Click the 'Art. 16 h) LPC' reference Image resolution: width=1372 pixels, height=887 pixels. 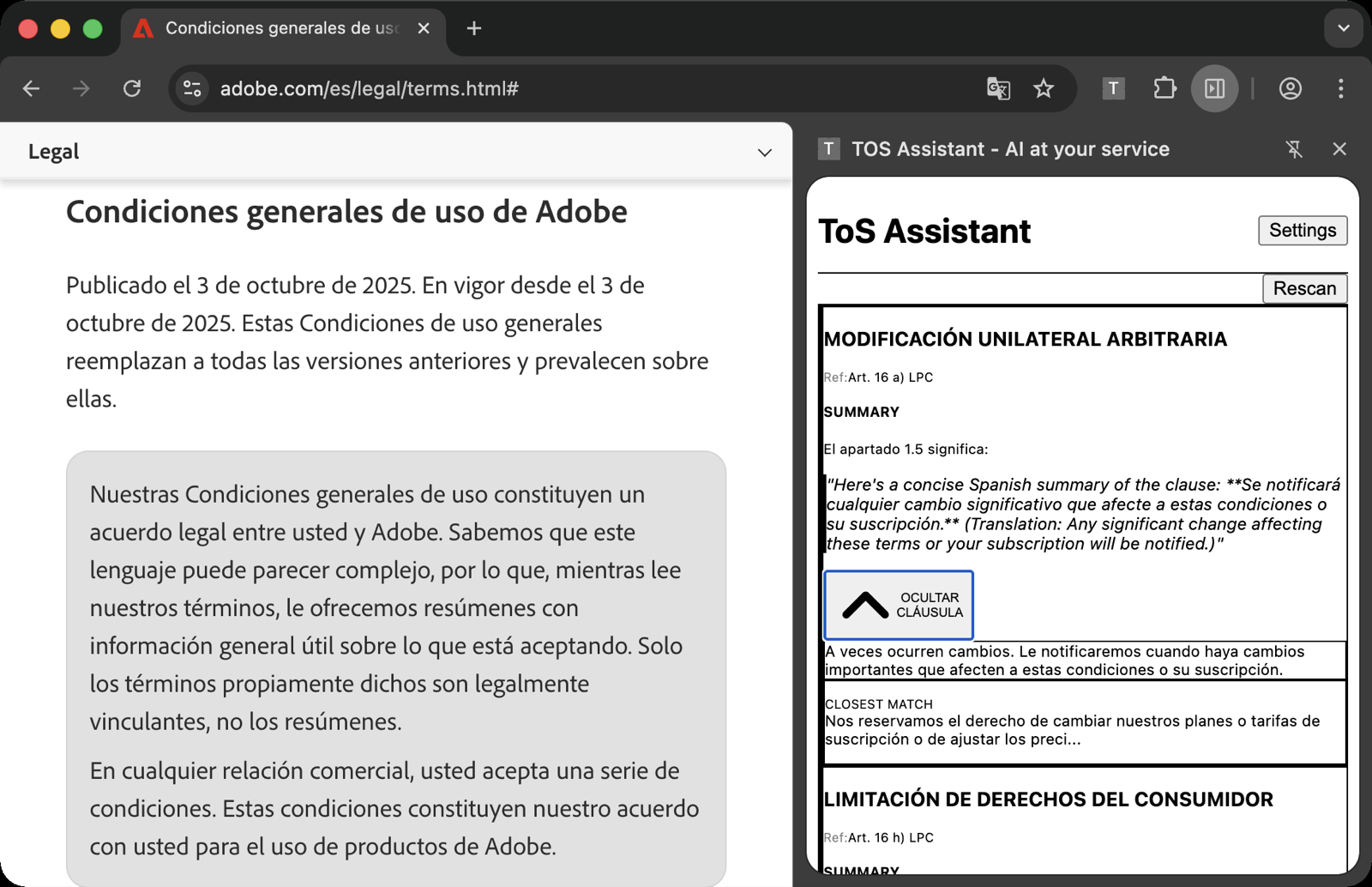point(890,838)
